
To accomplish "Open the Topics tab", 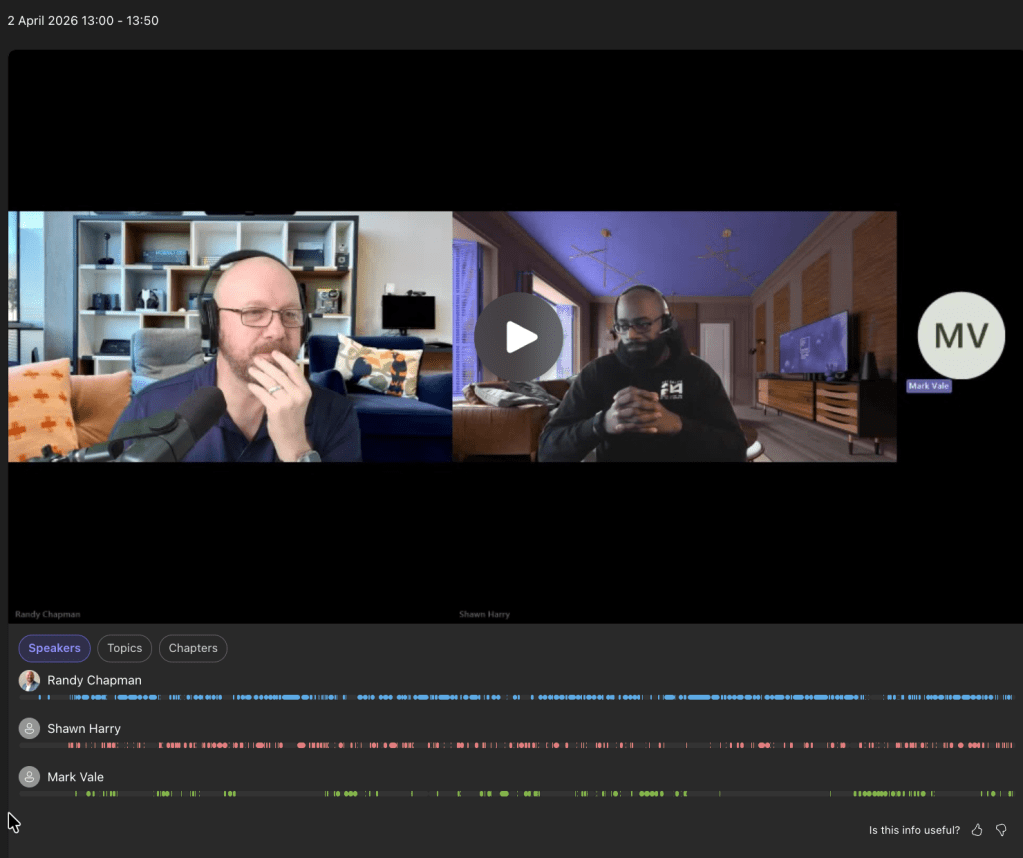I will 125,648.
